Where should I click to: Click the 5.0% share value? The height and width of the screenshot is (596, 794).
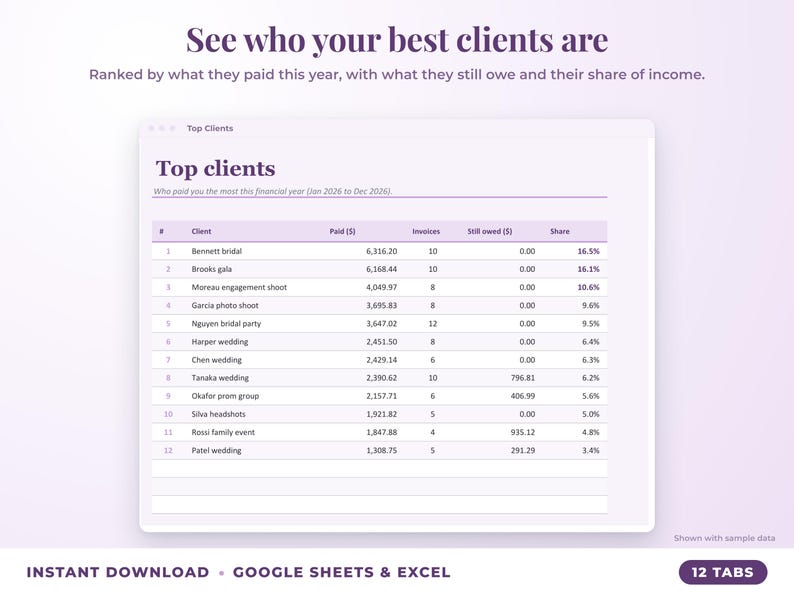[590, 414]
